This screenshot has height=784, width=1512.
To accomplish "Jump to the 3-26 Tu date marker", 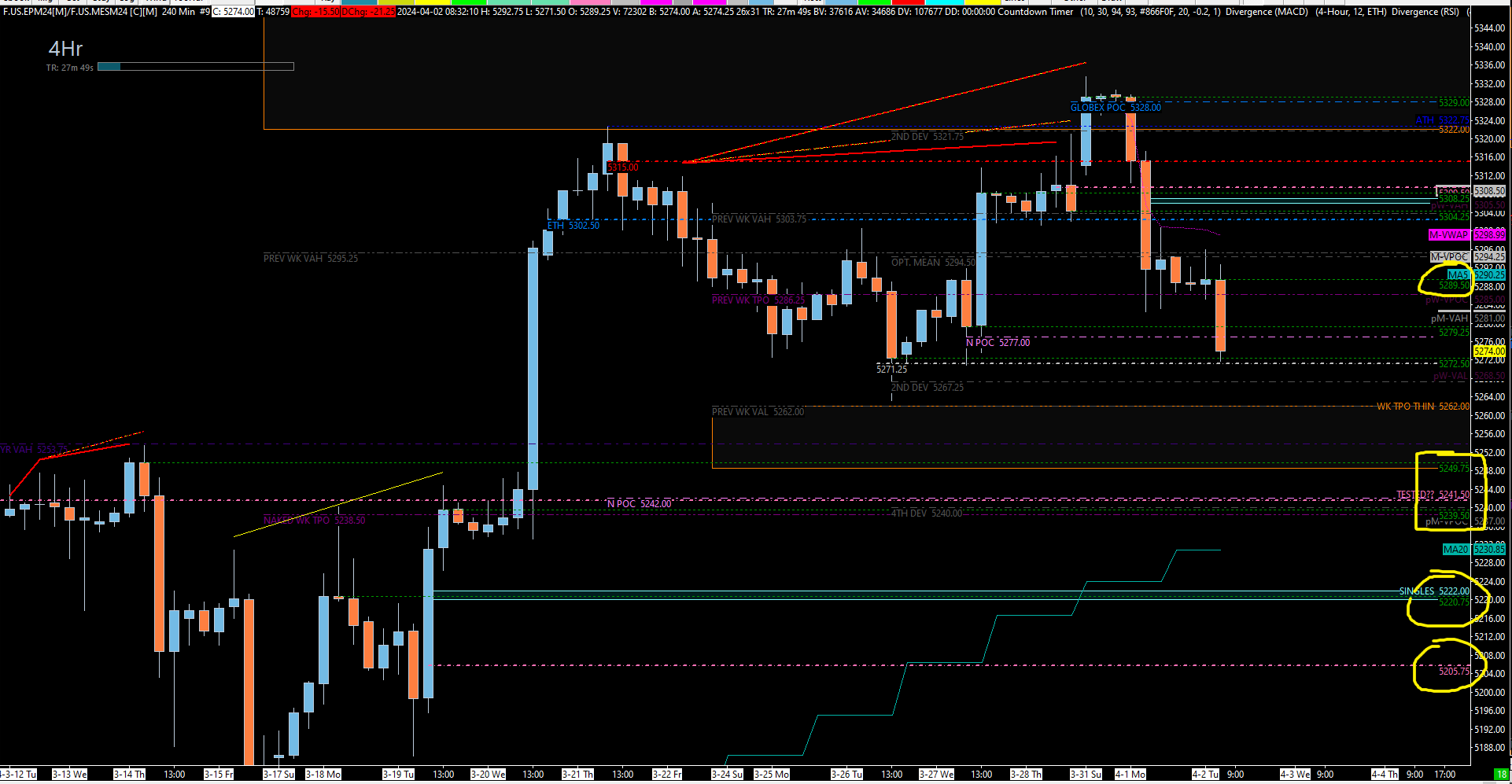I will (x=847, y=775).
